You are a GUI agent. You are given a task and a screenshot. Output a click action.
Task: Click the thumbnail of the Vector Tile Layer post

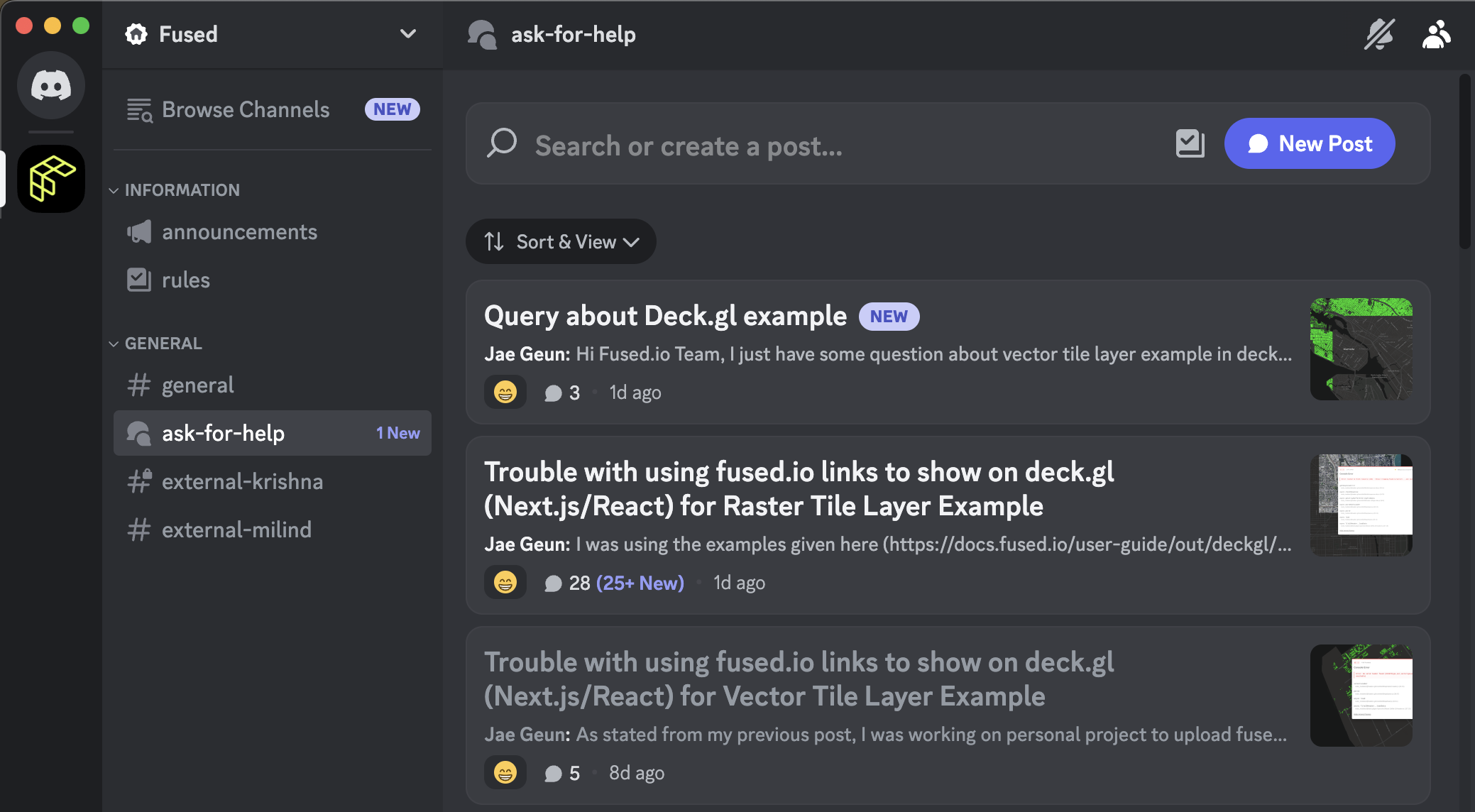(x=1360, y=696)
